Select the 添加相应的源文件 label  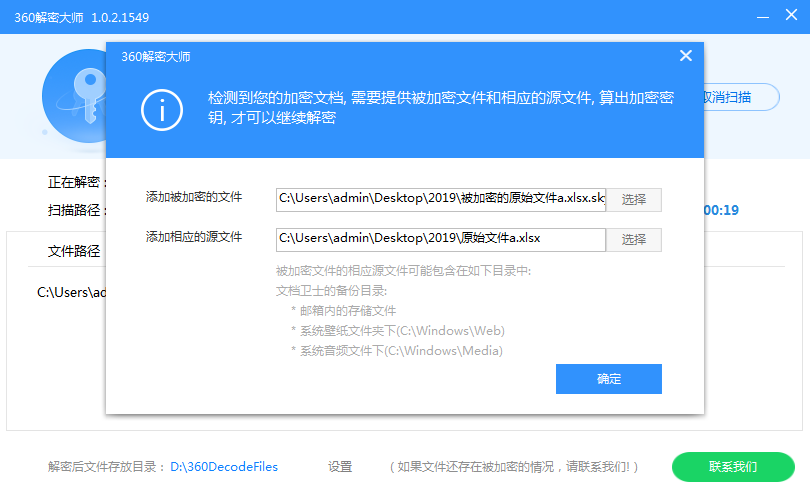click(x=194, y=237)
